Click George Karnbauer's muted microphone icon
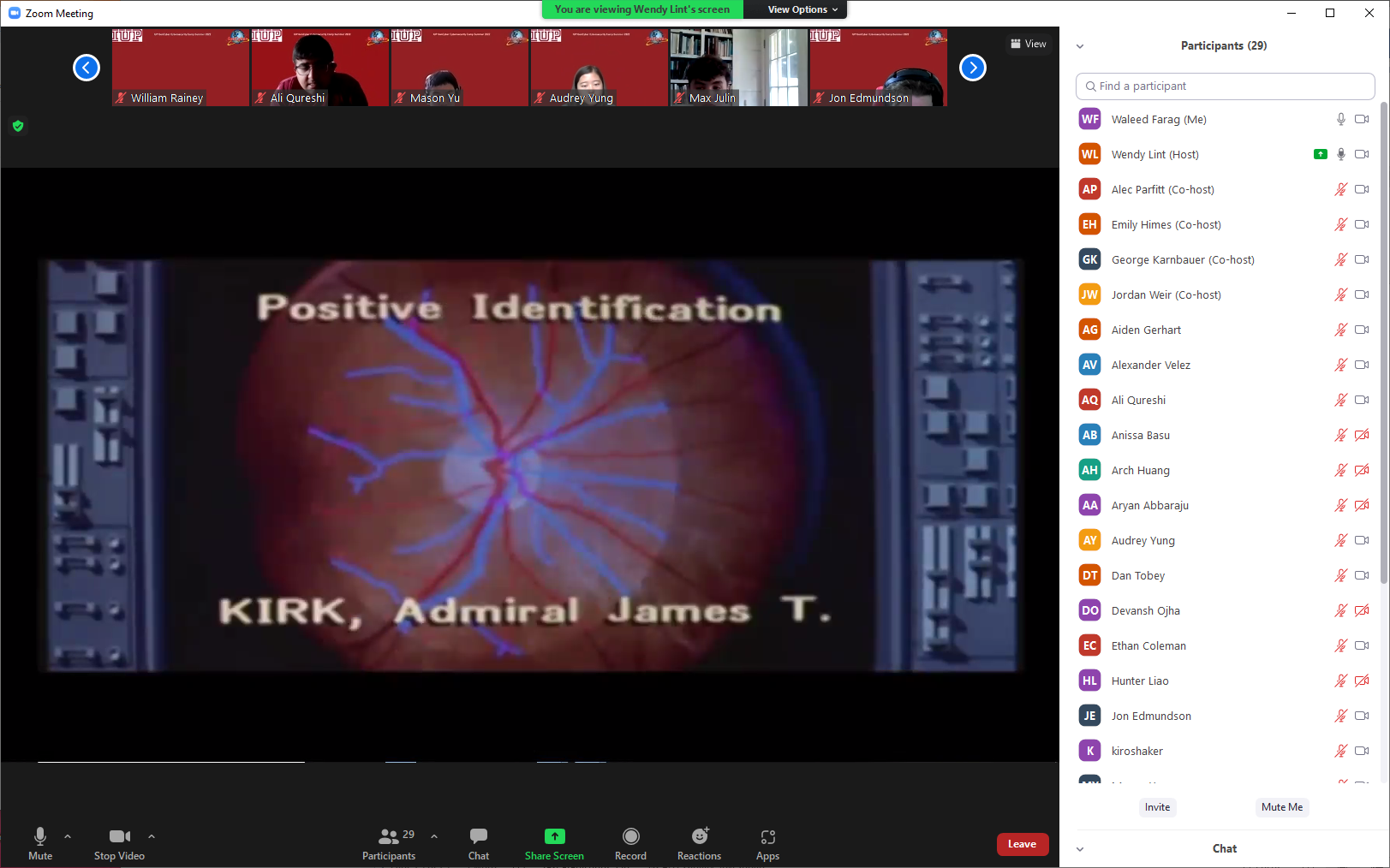 (x=1341, y=259)
